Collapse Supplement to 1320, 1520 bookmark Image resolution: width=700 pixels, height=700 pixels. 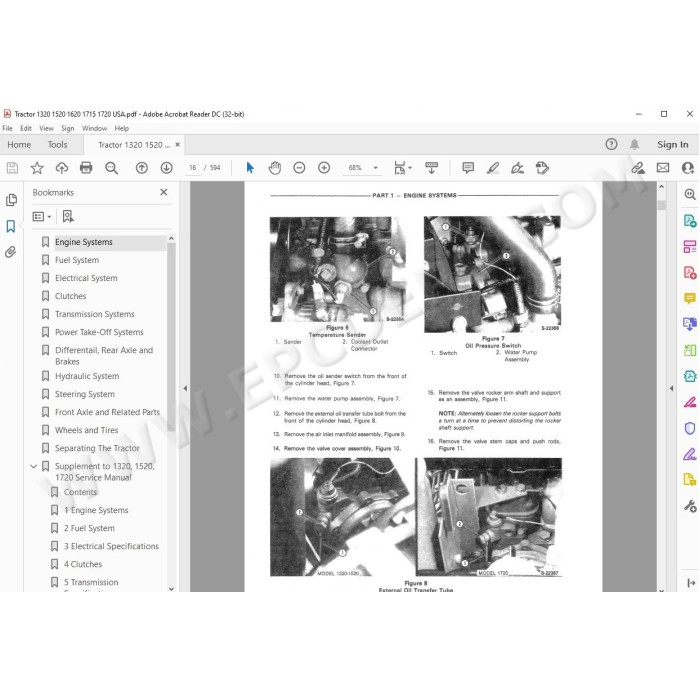[33, 466]
